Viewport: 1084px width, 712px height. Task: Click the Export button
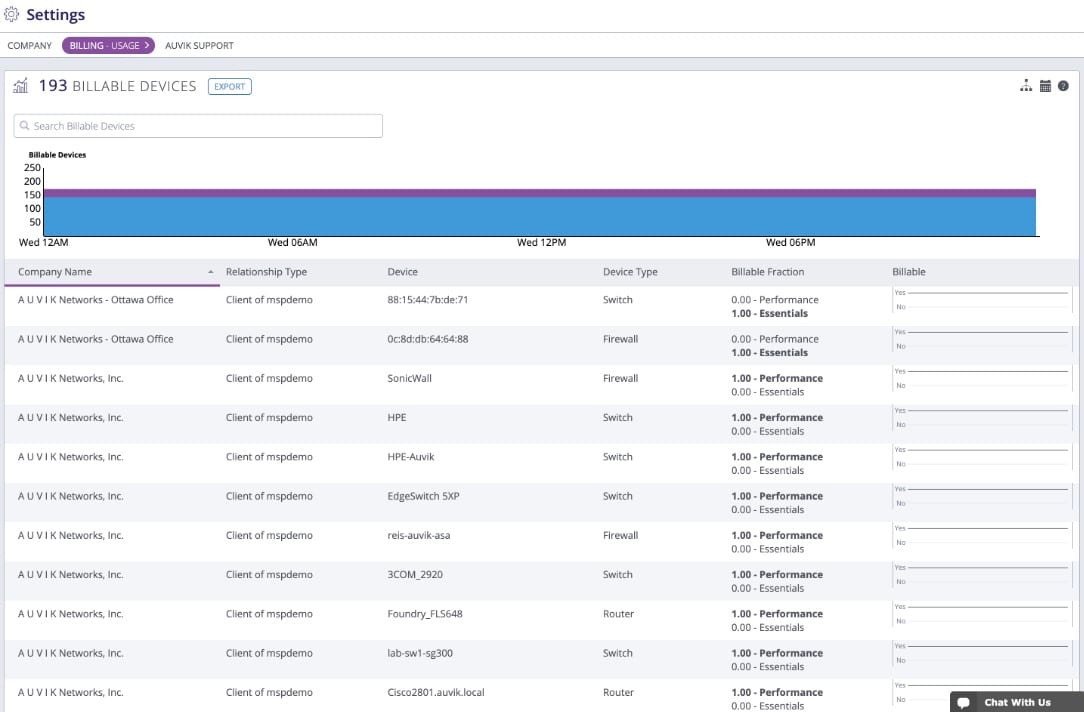[230, 86]
